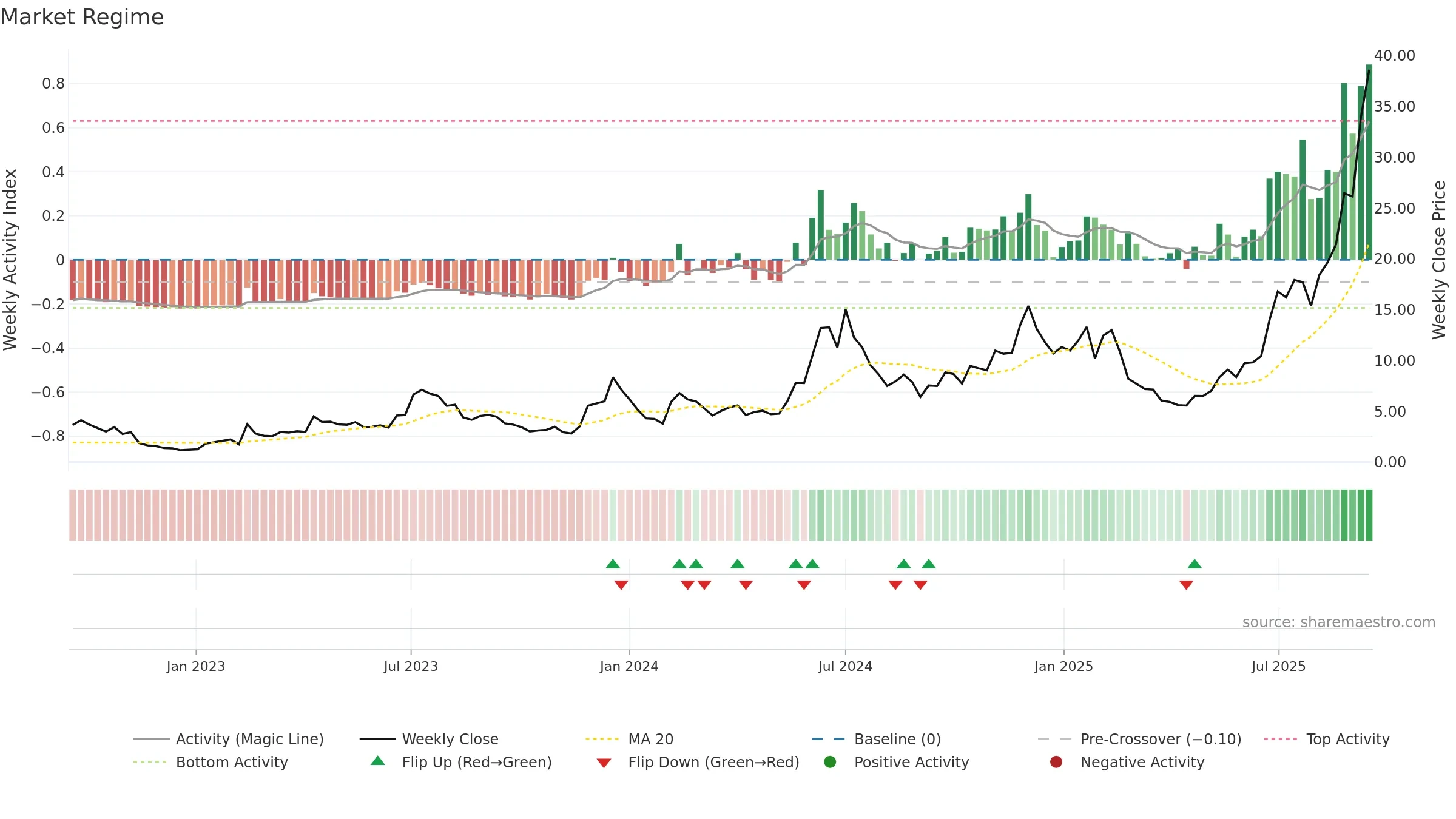
Task: Click the source: sharemaestro.com text
Action: (1339, 622)
